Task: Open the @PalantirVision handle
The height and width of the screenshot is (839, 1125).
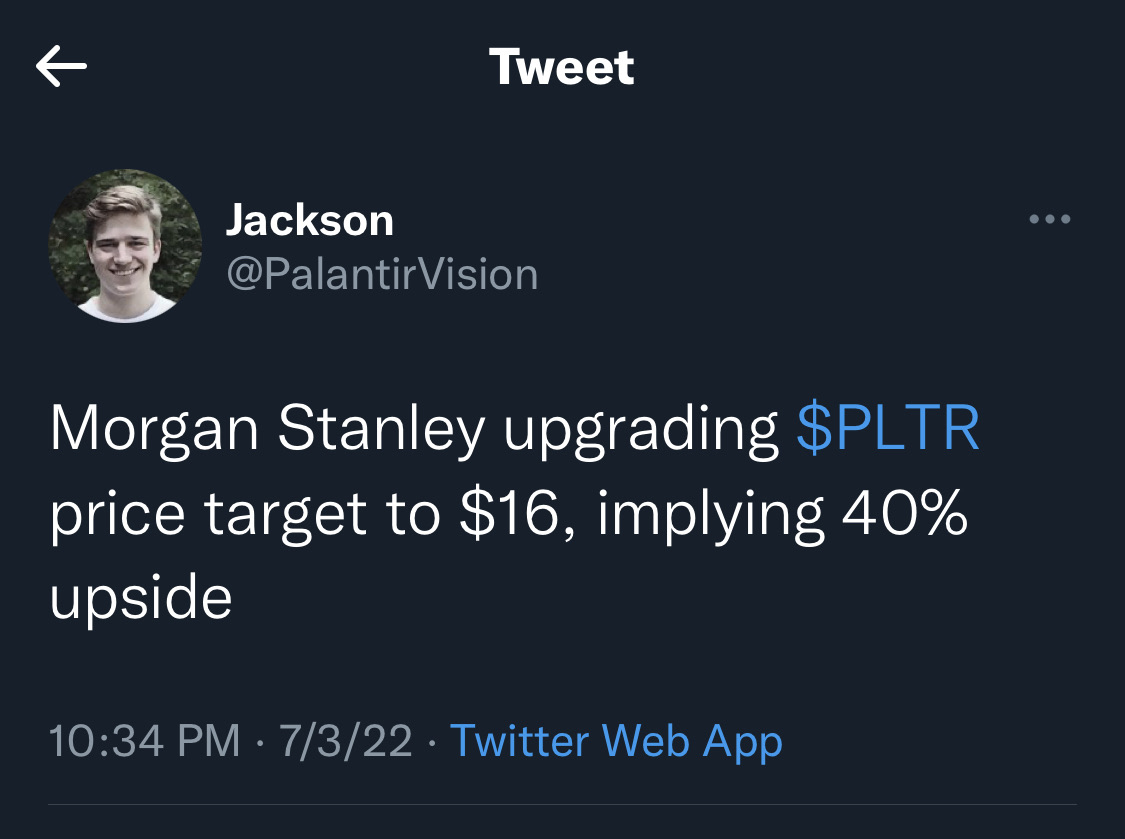Action: tap(382, 274)
